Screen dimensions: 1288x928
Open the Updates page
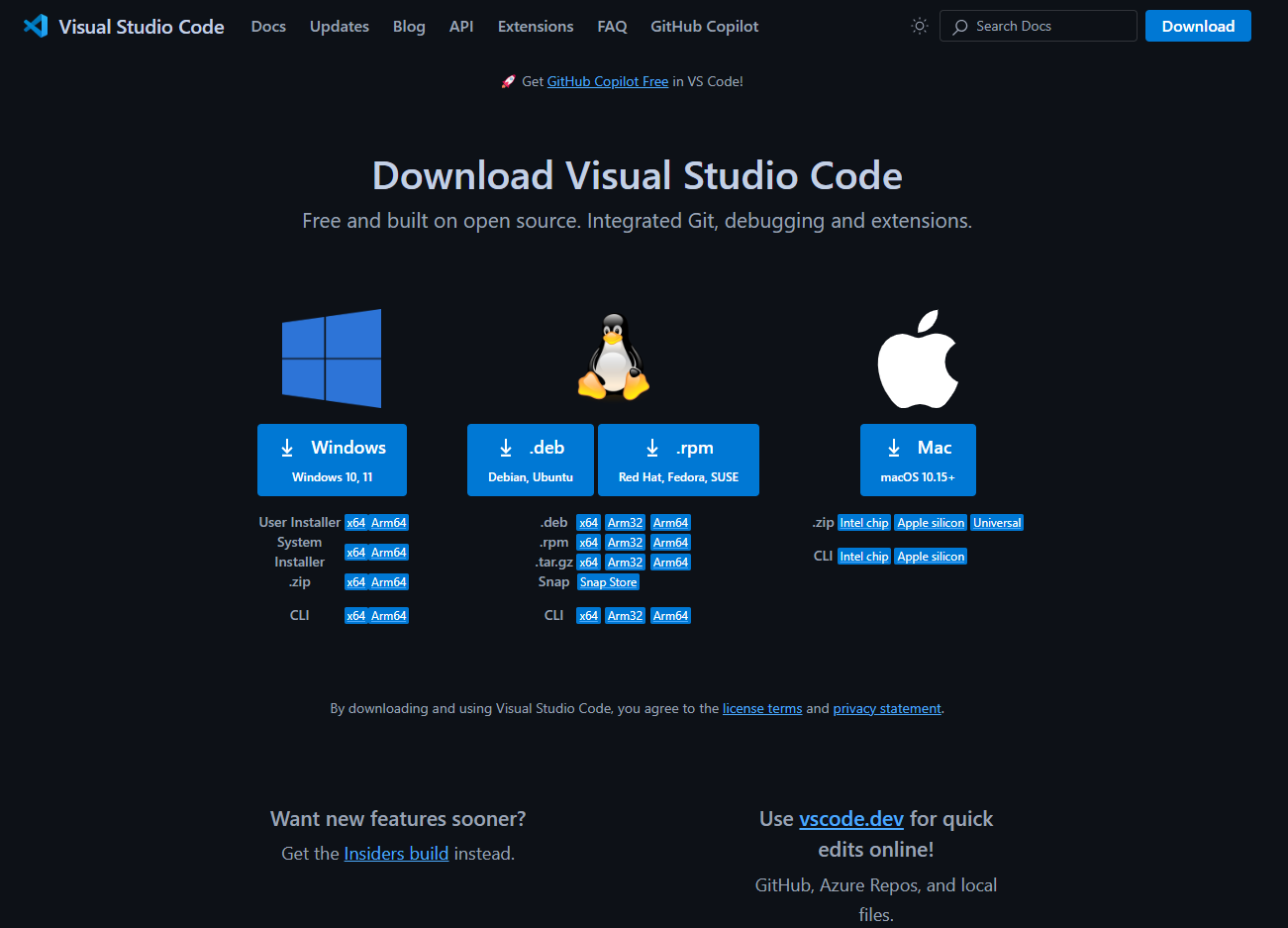pyautogui.click(x=340, y=26)
